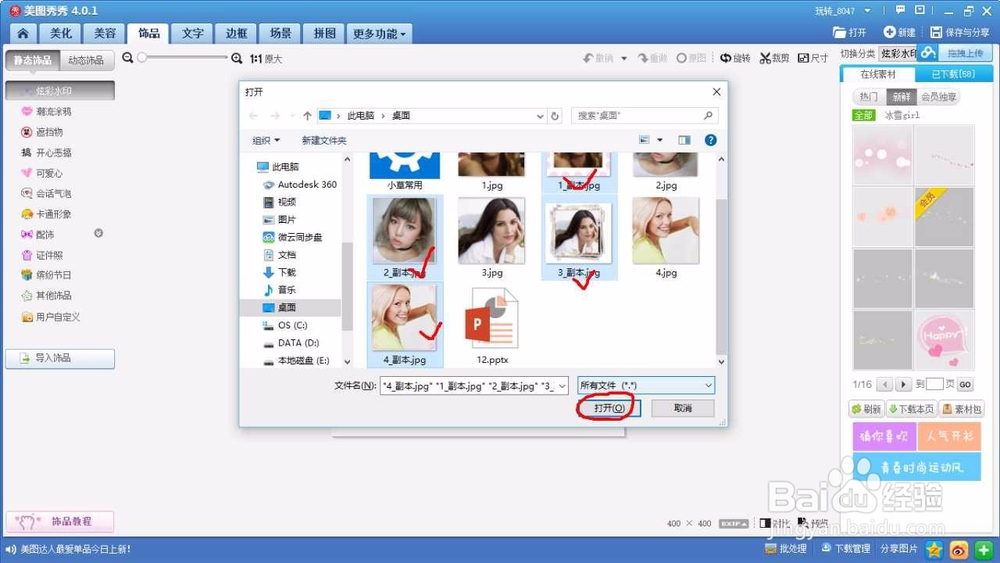This screenshot has width=1000, height=563.
Task: Click the zoom in magnifier icon
Action: click(237, 58)
